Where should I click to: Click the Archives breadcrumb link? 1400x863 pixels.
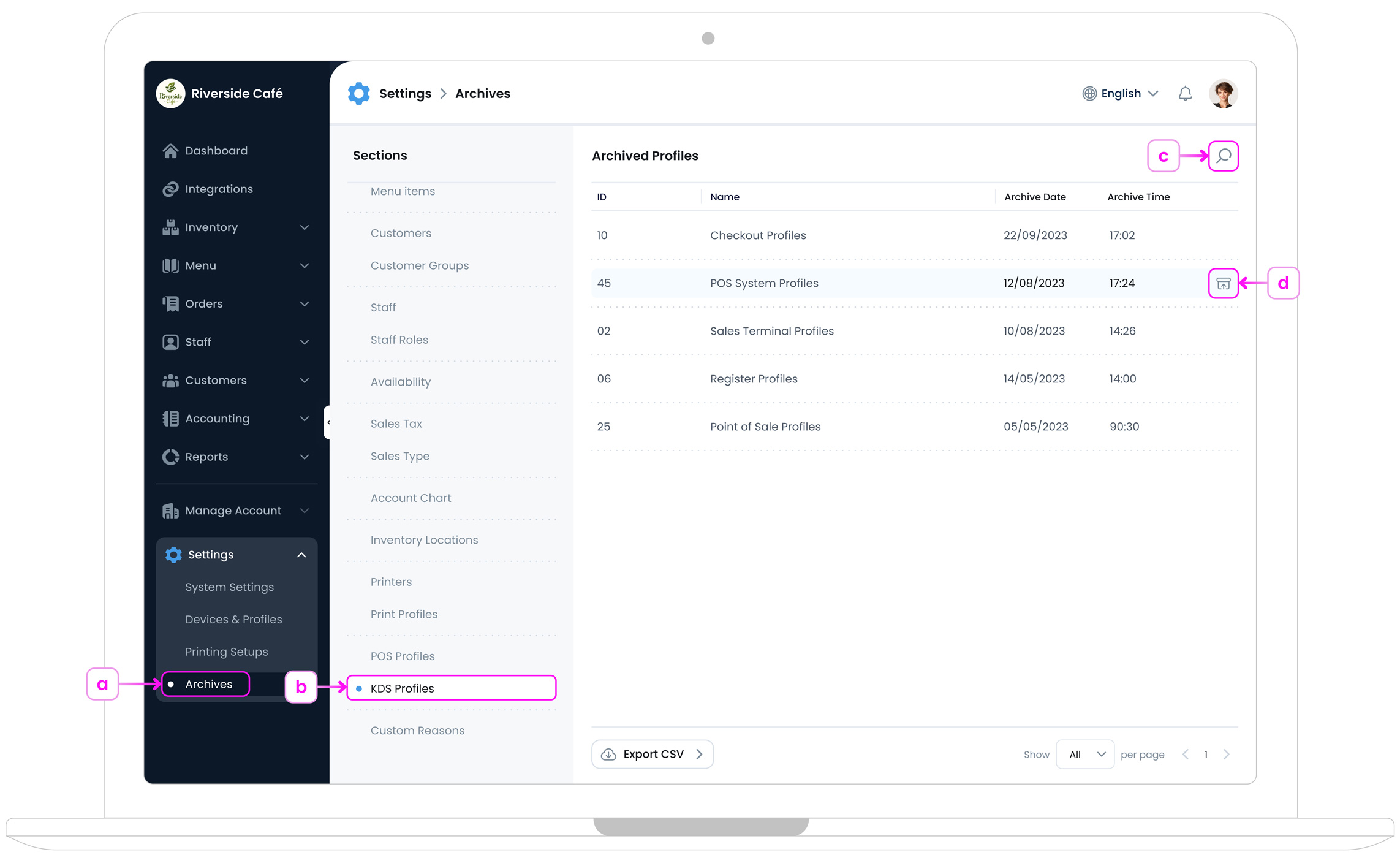pyautogui.click(x=482, y=93)
